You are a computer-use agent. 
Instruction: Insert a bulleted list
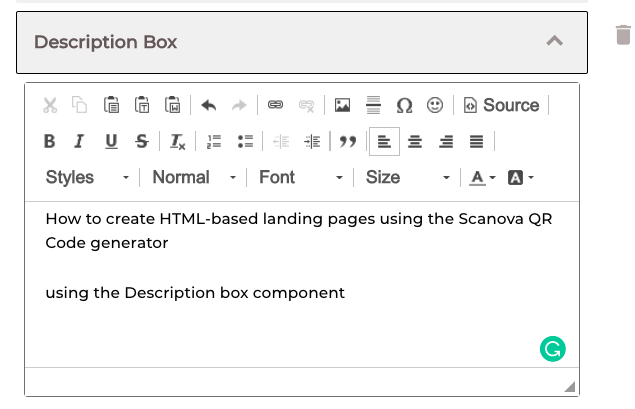click(x=245, y=141)
